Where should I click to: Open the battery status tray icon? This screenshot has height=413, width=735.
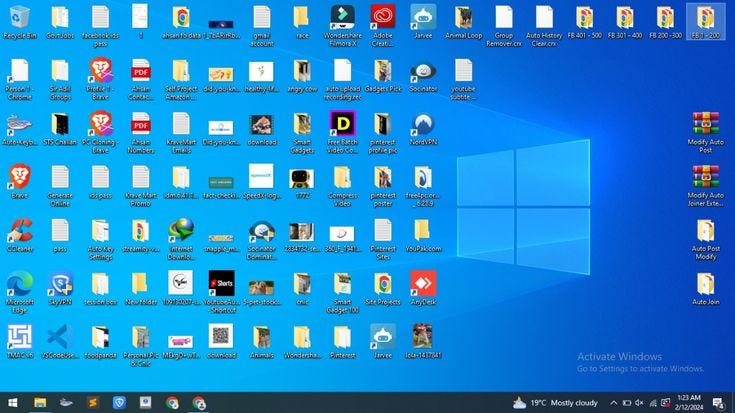tap(627, 403)
